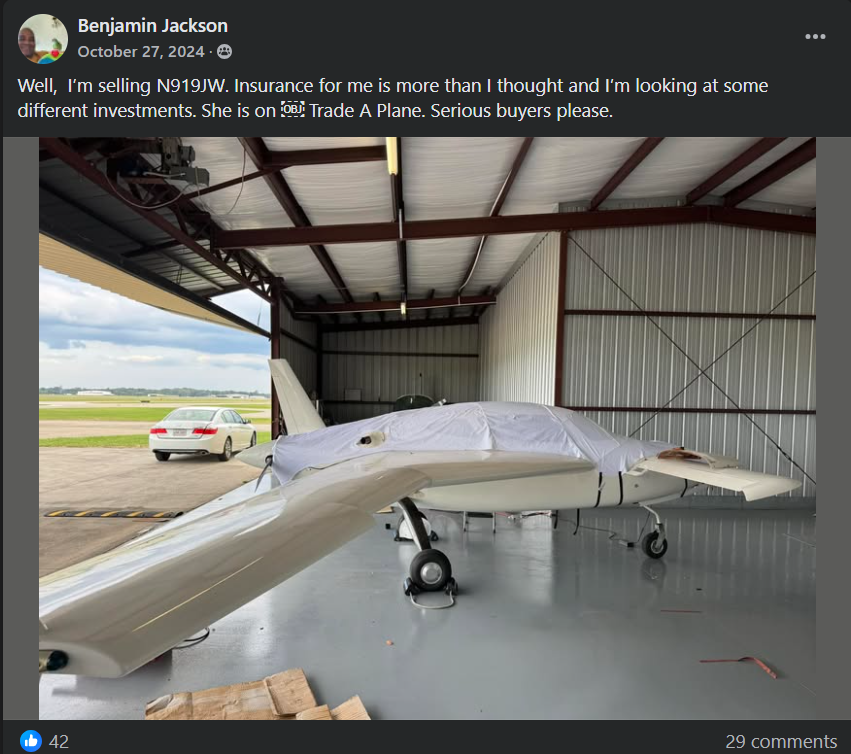Screen dimensions: 851x754
Task: Click the white cover draped over the airplane
Action: tap(467, 434)
